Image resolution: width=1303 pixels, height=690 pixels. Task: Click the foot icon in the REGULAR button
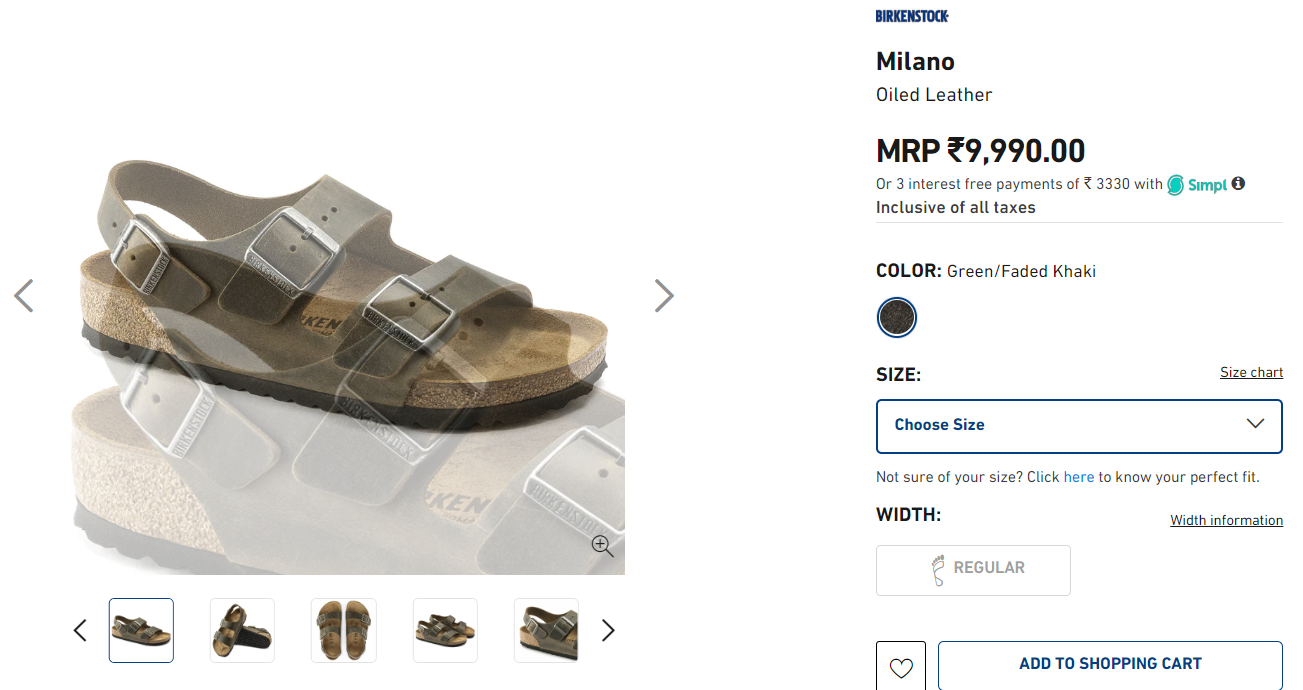[940, 570]
